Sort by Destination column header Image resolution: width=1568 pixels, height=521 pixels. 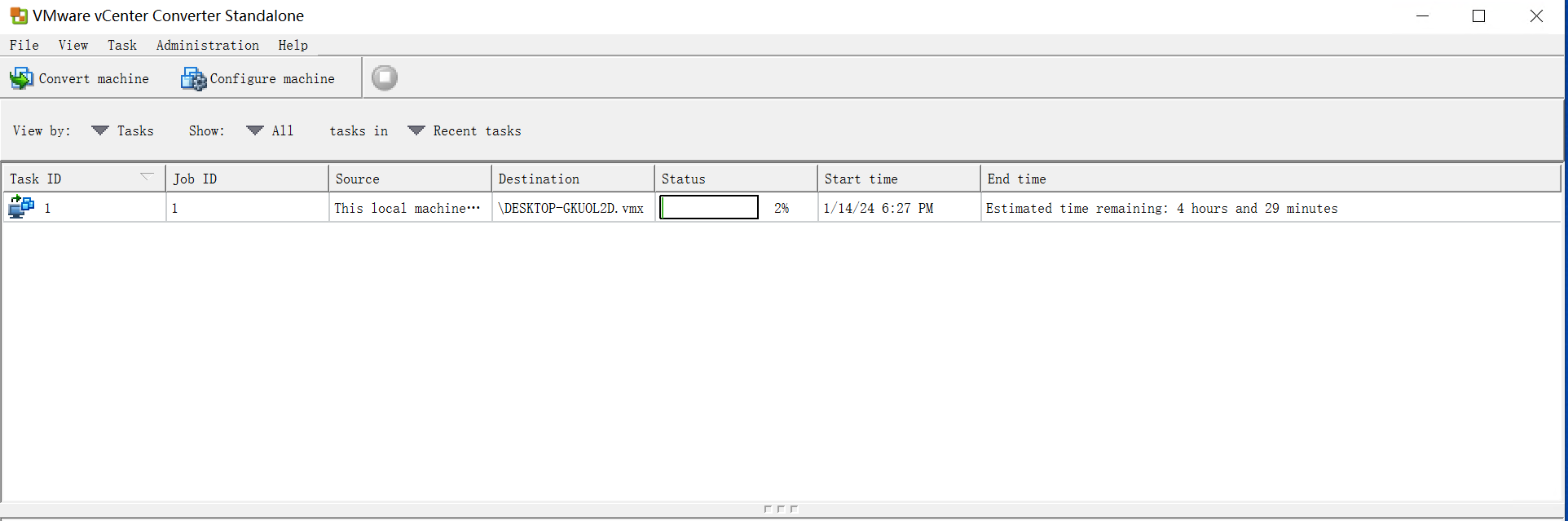pos(573,179)
